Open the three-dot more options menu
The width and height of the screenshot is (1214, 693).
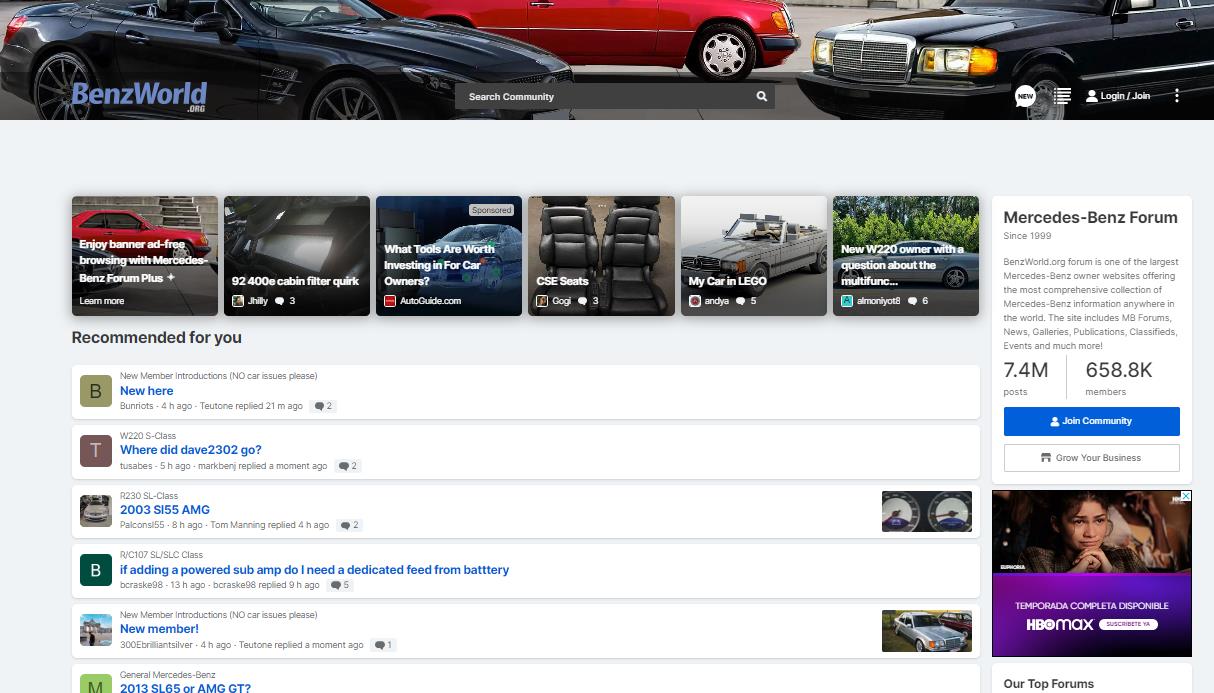click(1177, 96)
